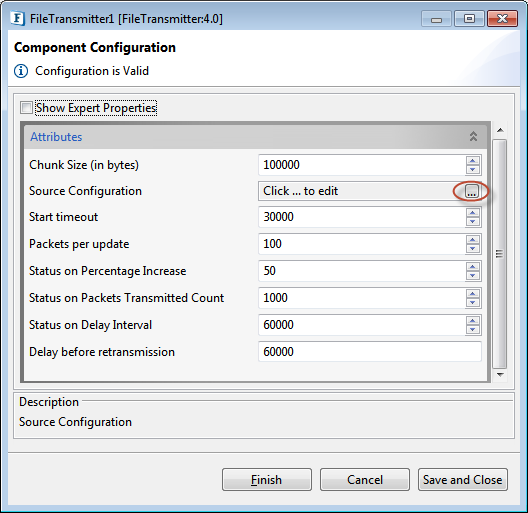
Task: Increase Chunk Size with up arrow
Action: pyautogui.click(x=473, y=161)
